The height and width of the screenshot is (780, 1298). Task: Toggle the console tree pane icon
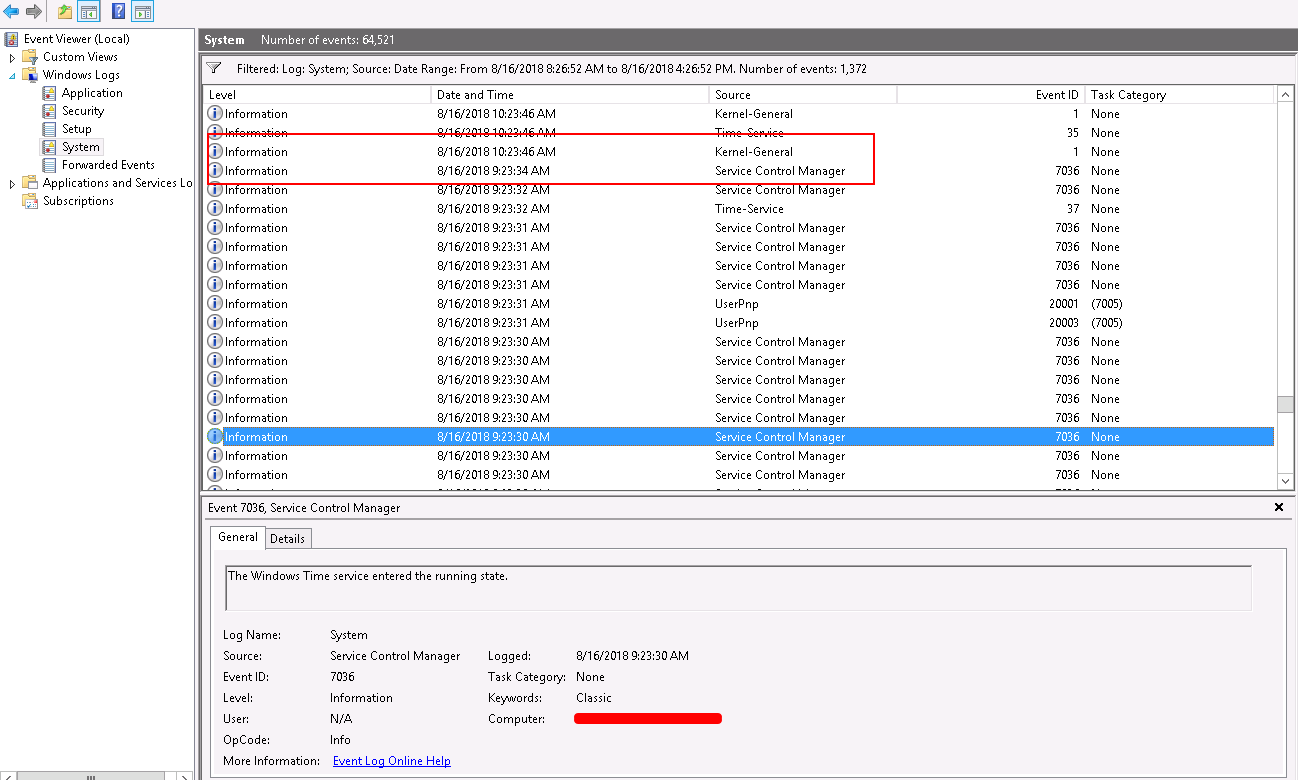88,11
